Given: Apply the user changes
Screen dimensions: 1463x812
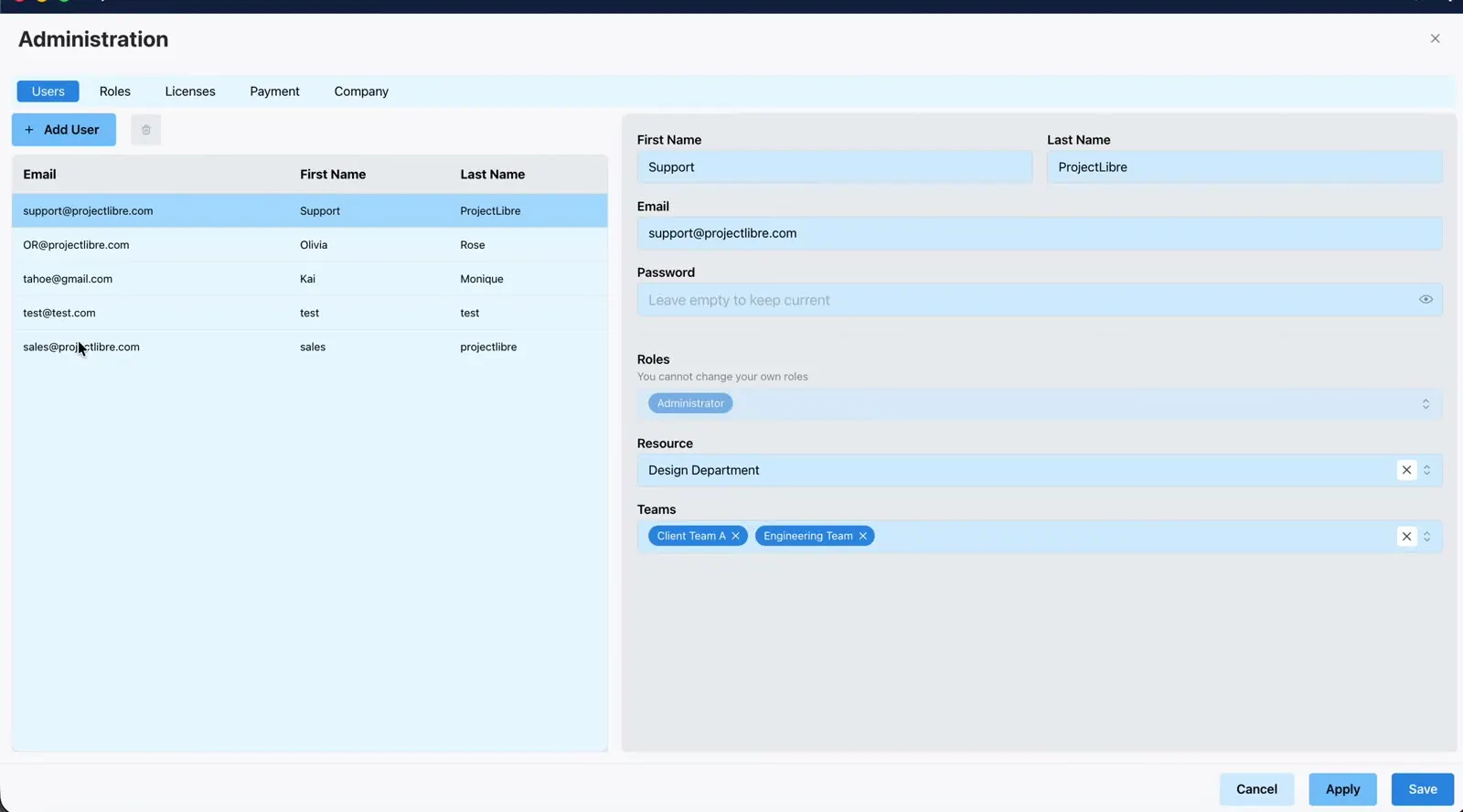Looking at the screenshot, I should point(1342,789).
